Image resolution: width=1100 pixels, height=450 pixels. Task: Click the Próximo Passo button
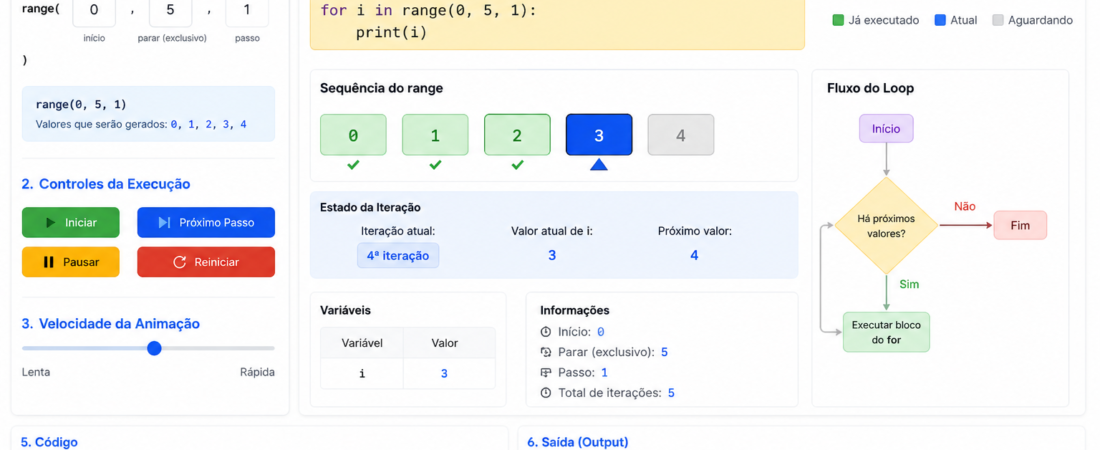(206, 223)
